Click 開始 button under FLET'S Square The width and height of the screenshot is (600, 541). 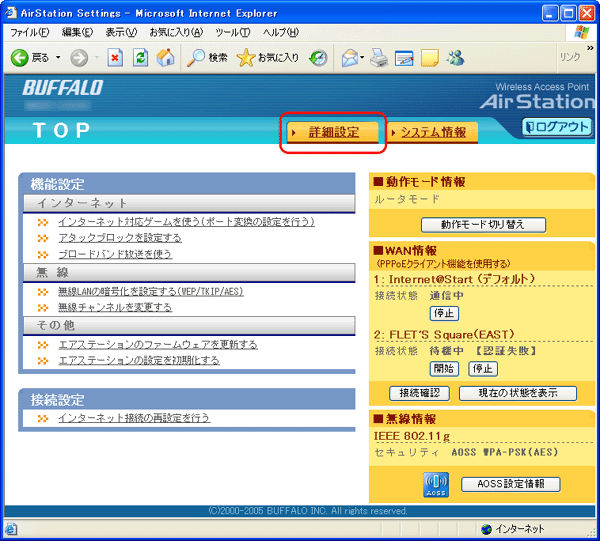click(x=444, y=369)
